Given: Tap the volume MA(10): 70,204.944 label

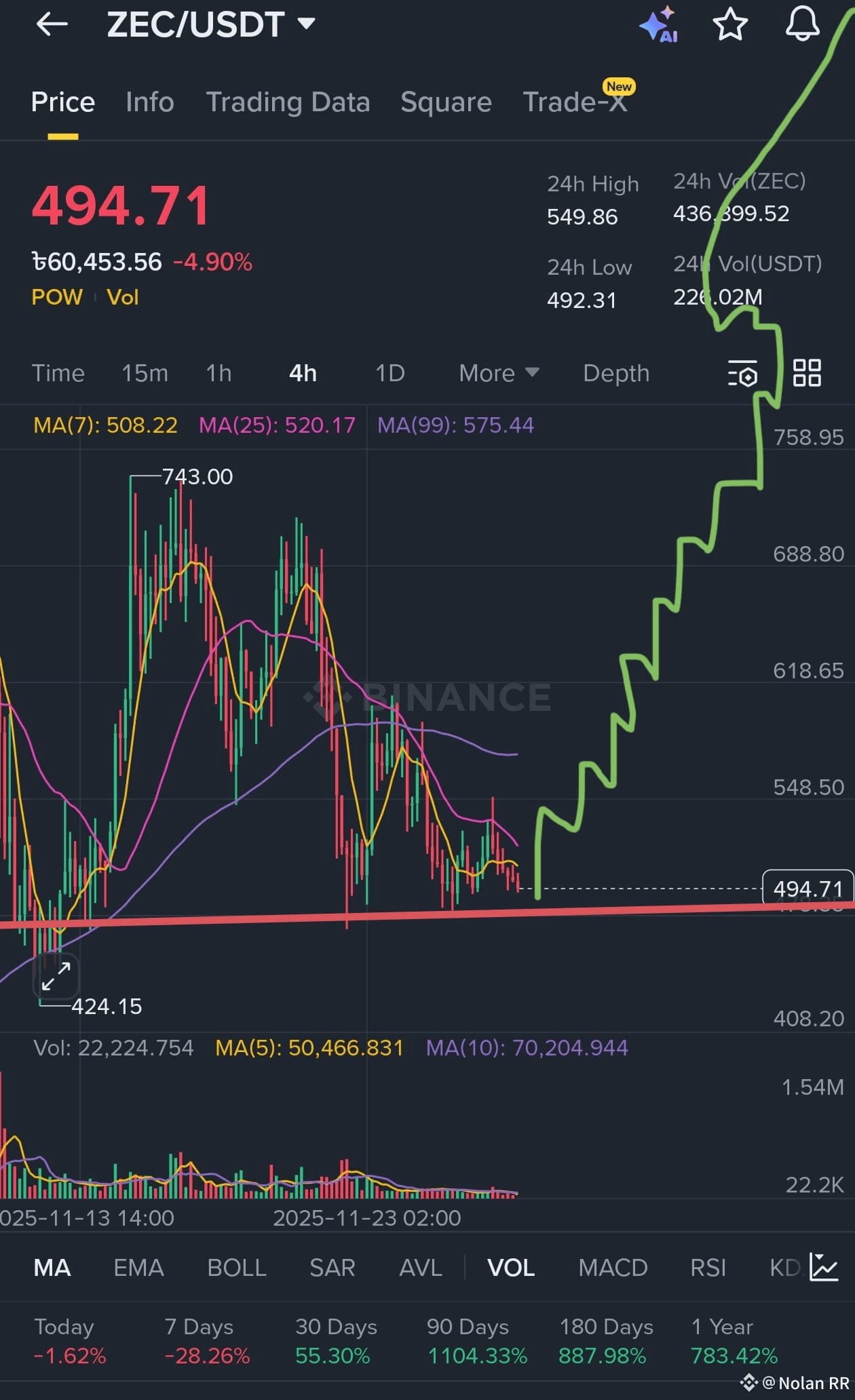Looking at the screenshot, I should point(527,1048).
